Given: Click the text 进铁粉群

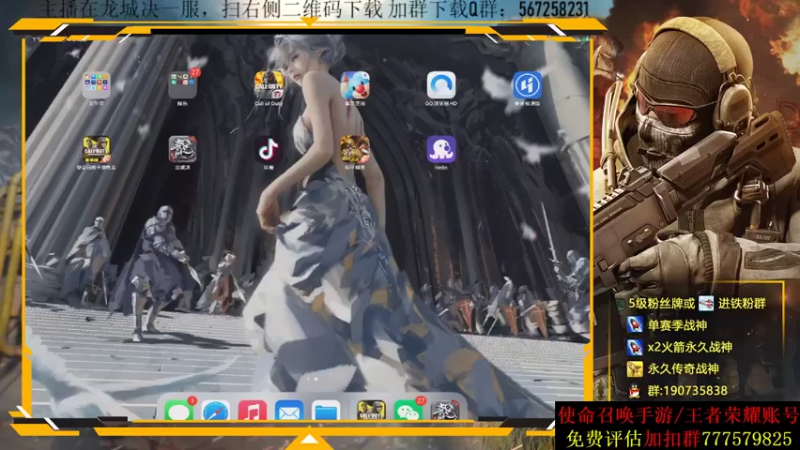Looking at the screenshot, I should click(x=742, y=304).
